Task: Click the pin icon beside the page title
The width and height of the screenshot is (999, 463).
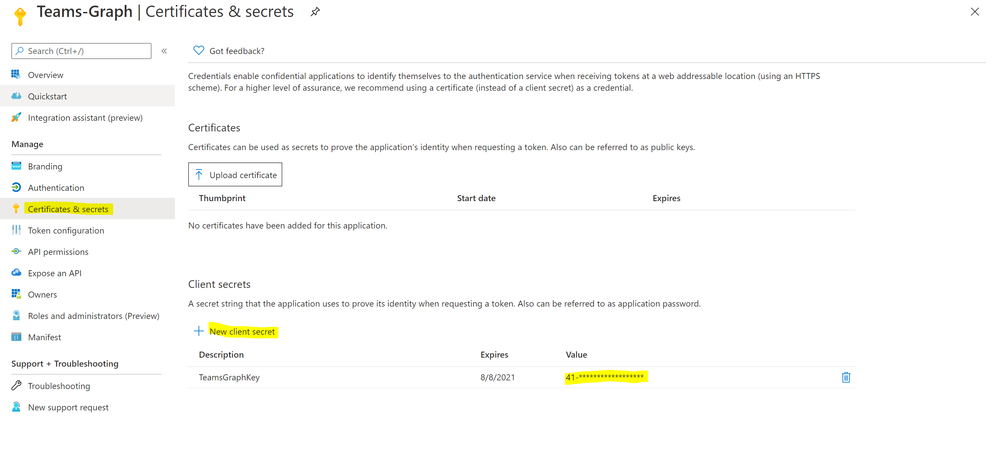Action: point(315,12)
